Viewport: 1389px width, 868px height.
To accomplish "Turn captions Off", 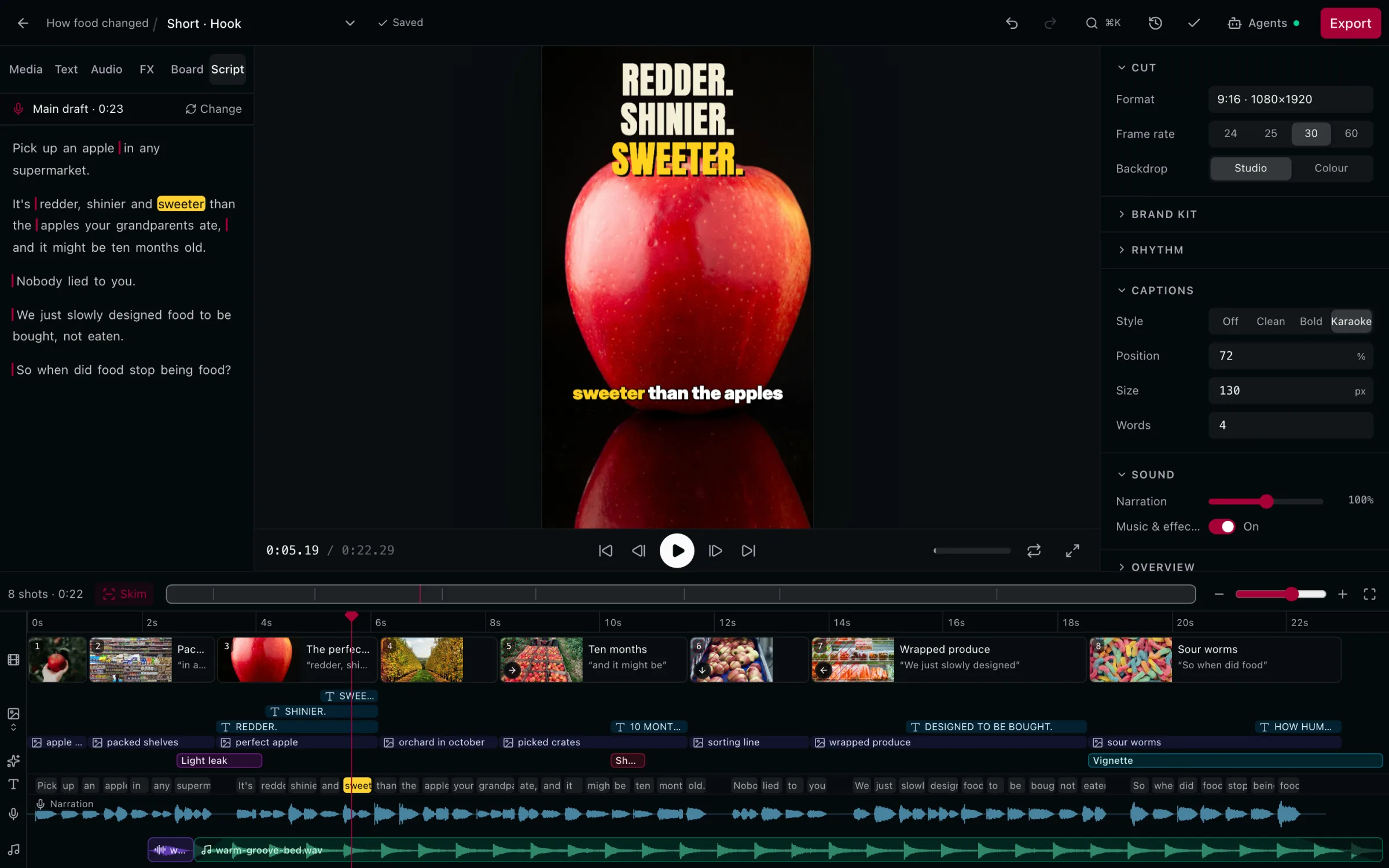I will pyautogui.click(x=1230, y=321).
